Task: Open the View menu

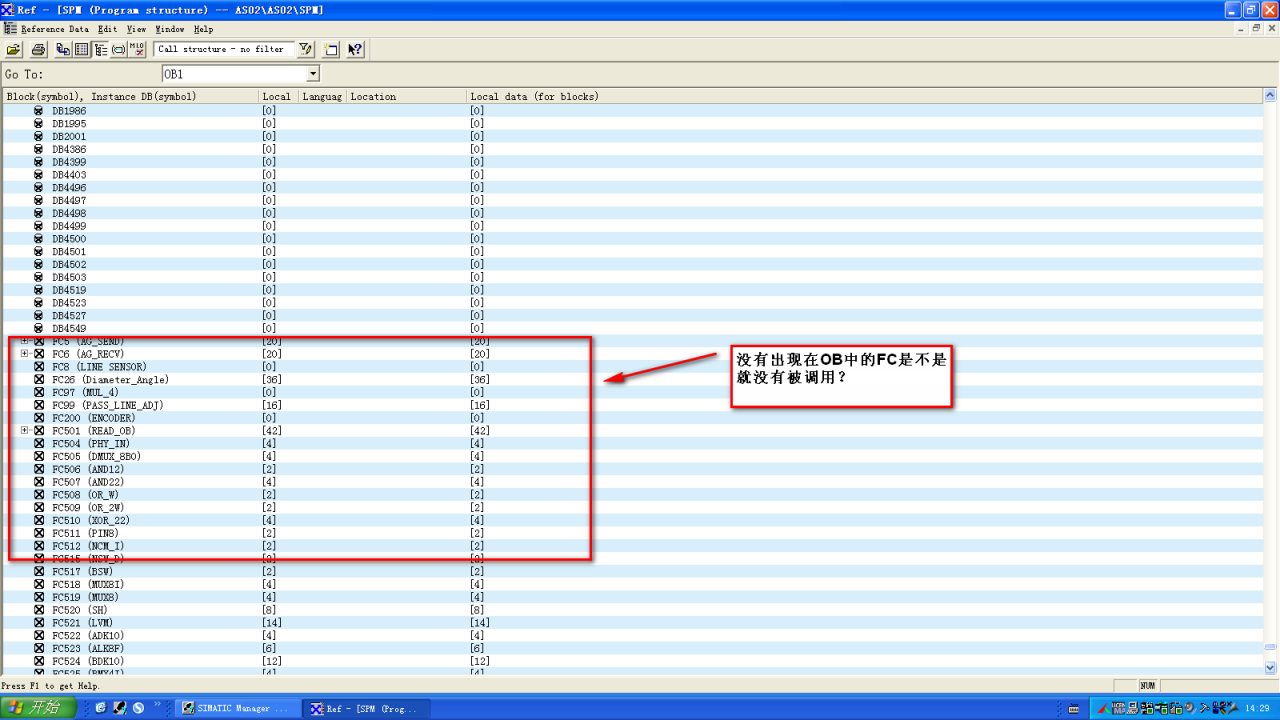Action: pos(136,29)
